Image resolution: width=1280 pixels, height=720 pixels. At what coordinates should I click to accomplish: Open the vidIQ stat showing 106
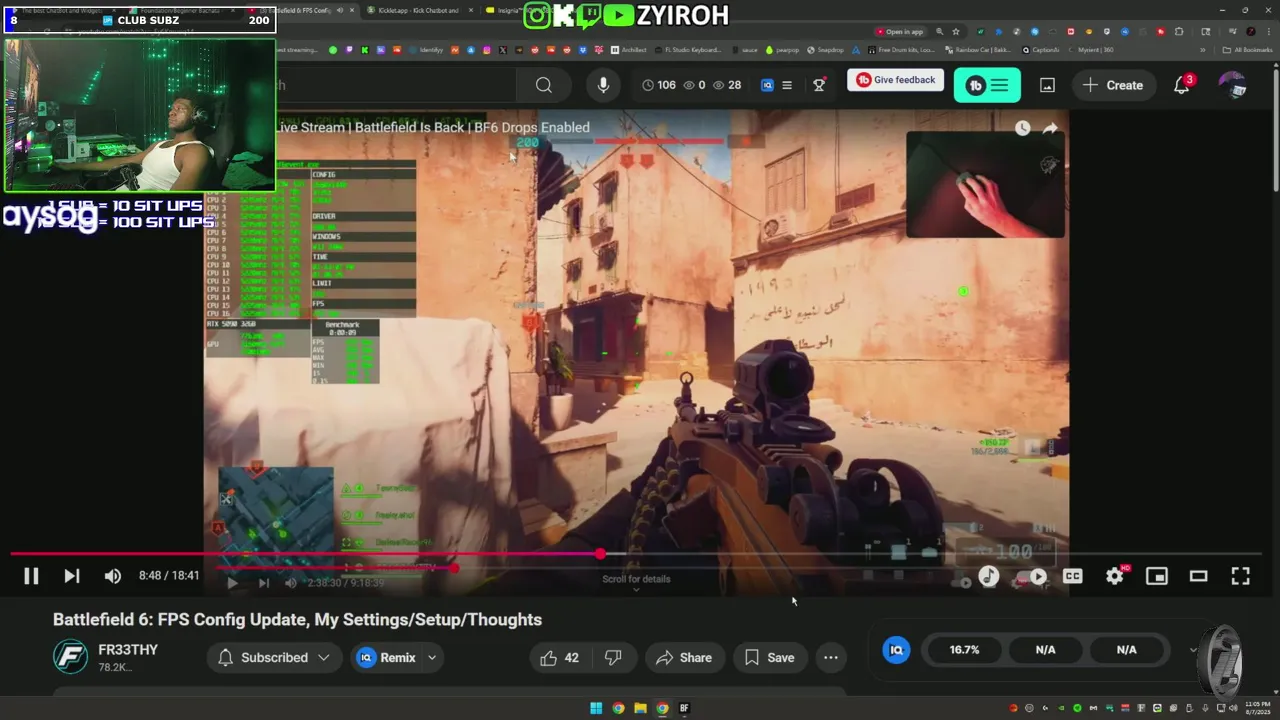(x=659, y=85)
